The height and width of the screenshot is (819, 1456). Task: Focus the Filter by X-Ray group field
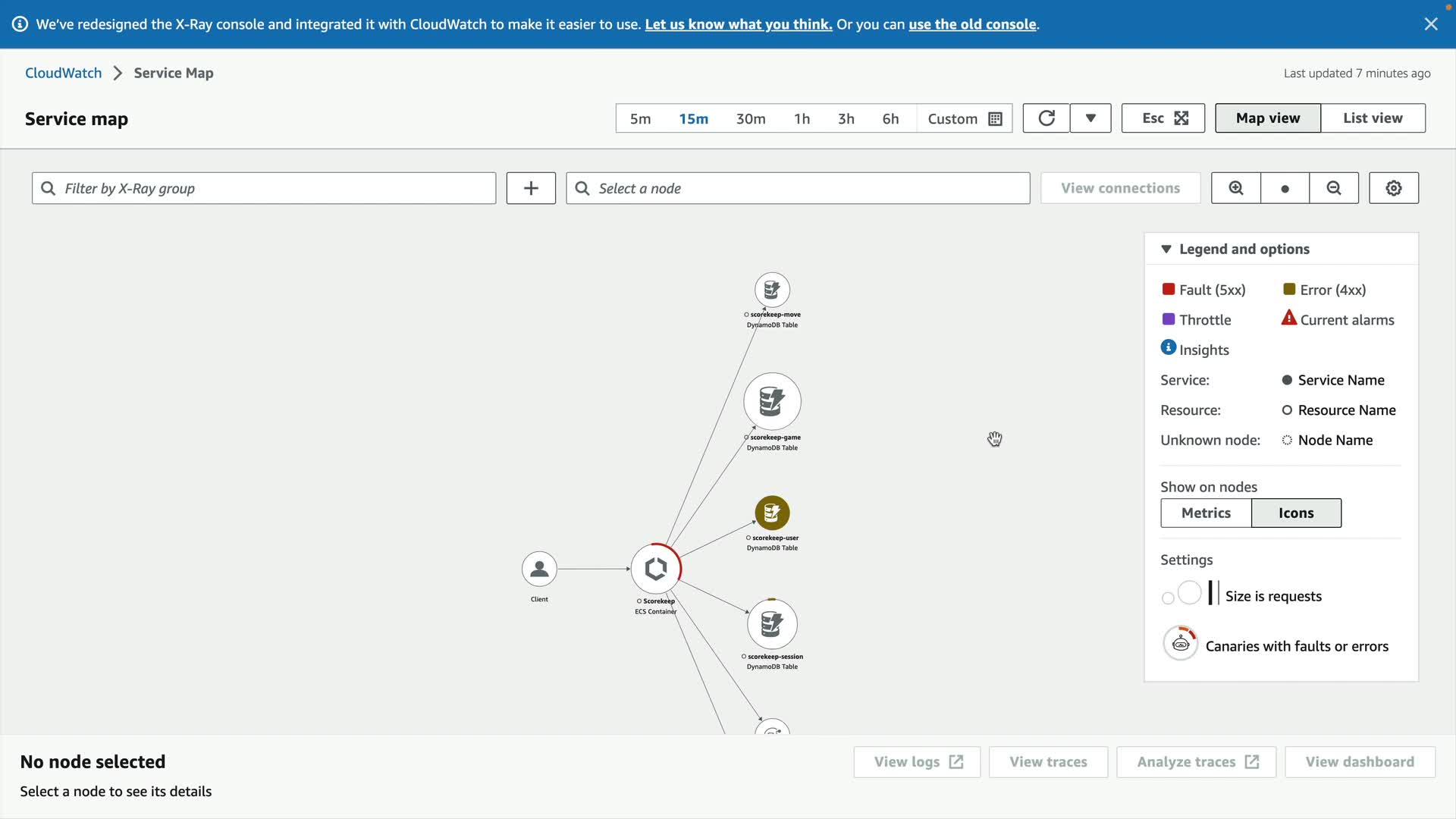[264, 189]
